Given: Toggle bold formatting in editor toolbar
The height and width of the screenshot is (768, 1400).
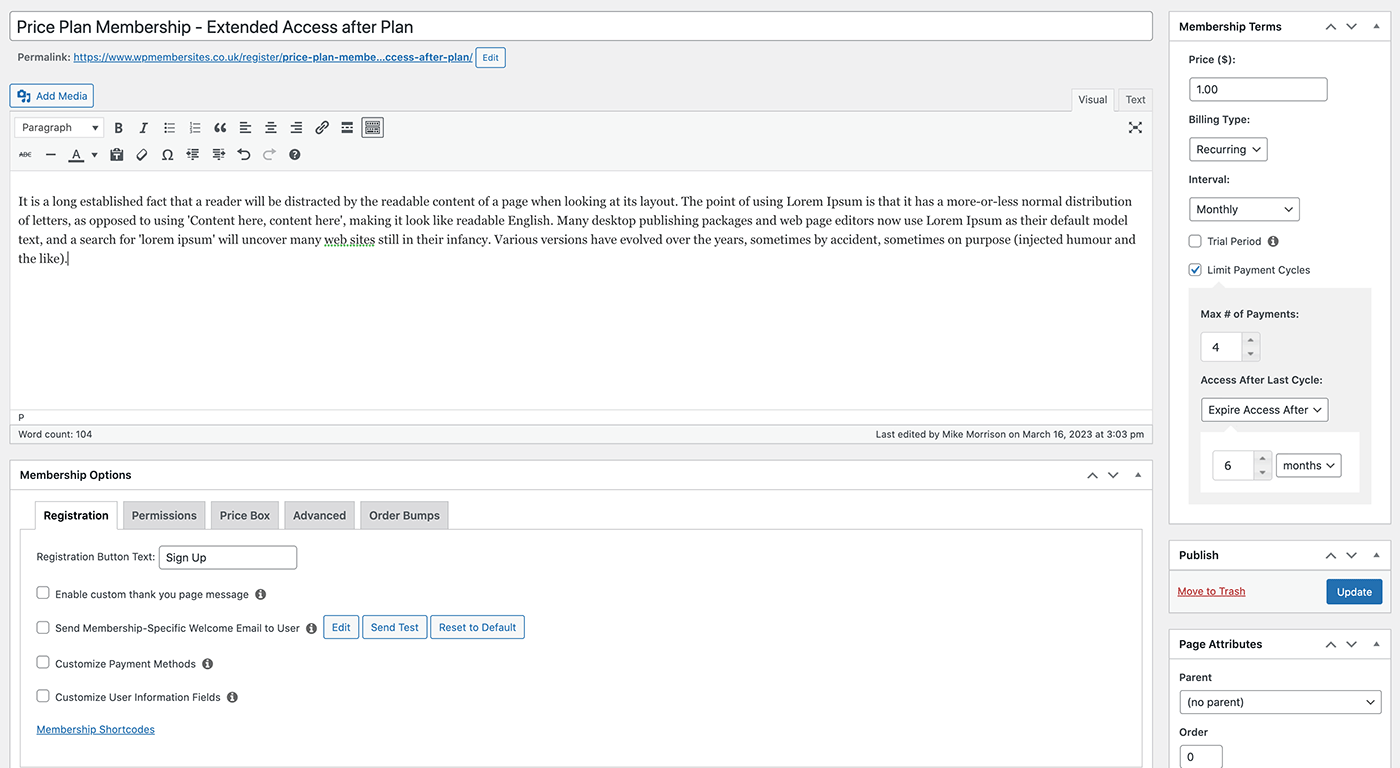Looking at the screenshot, I should click(x=119, y=128).
